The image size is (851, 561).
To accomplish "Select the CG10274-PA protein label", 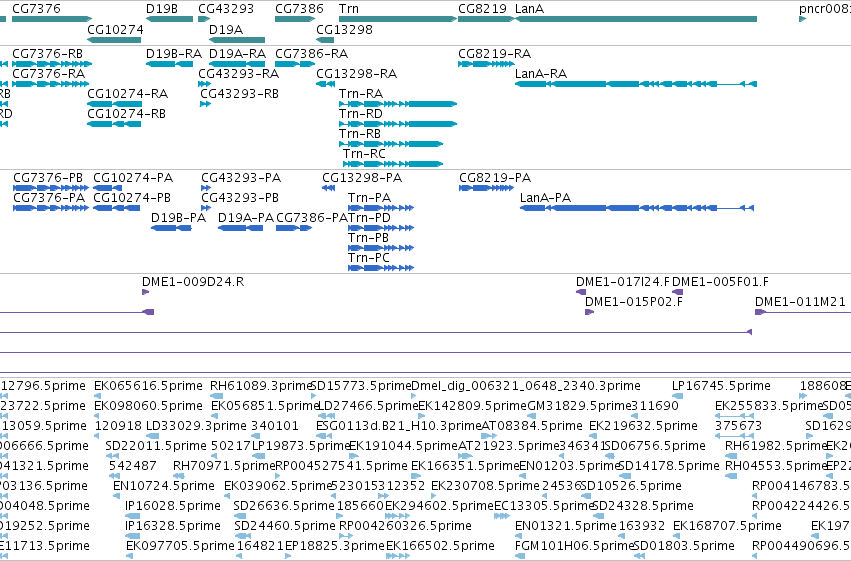I will click(133, 178).
